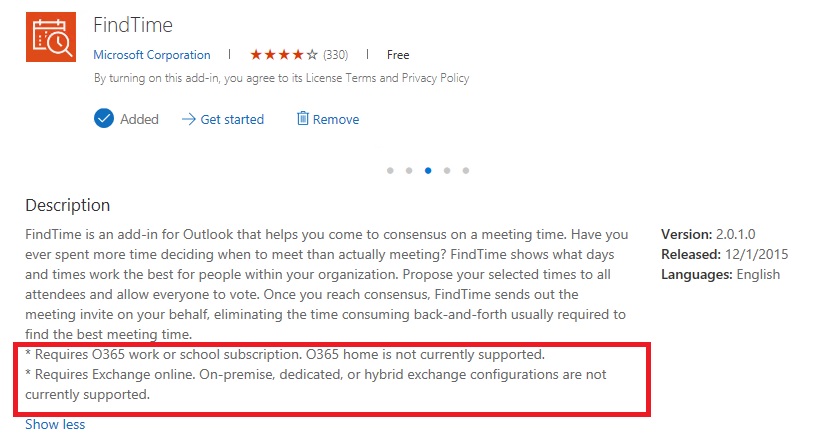Click the Remove link text

pos(336,120)
